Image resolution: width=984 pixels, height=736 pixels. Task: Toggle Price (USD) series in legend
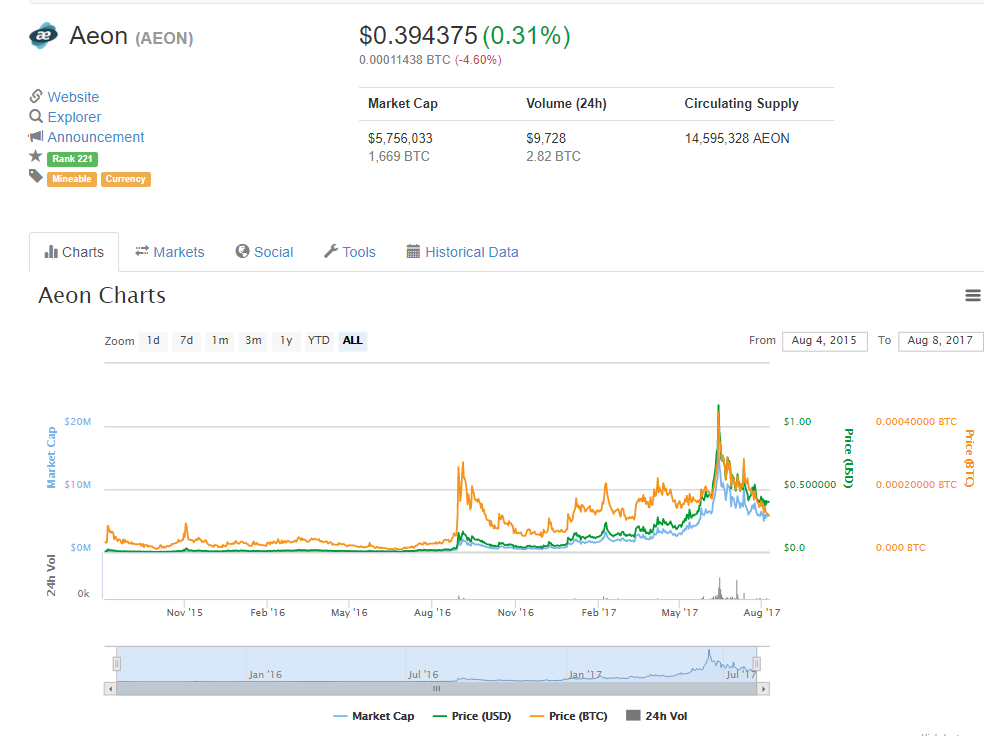coord(472,716)
